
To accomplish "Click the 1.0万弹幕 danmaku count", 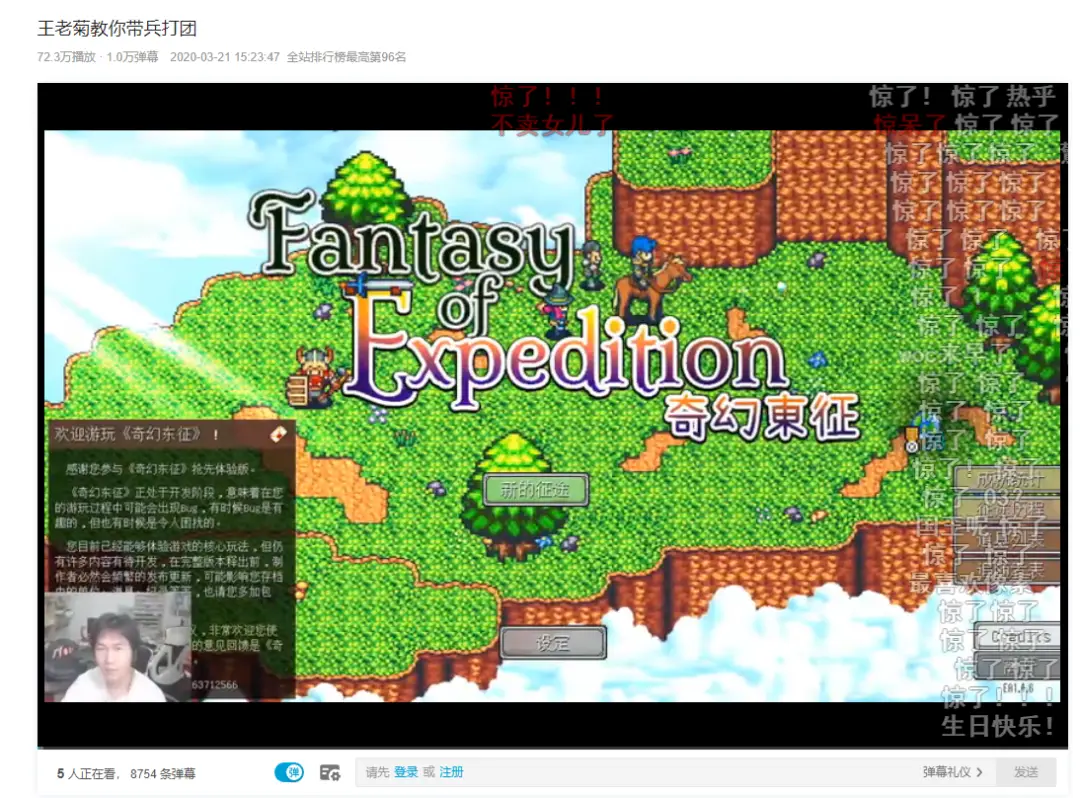I will [x=132, y=56].
